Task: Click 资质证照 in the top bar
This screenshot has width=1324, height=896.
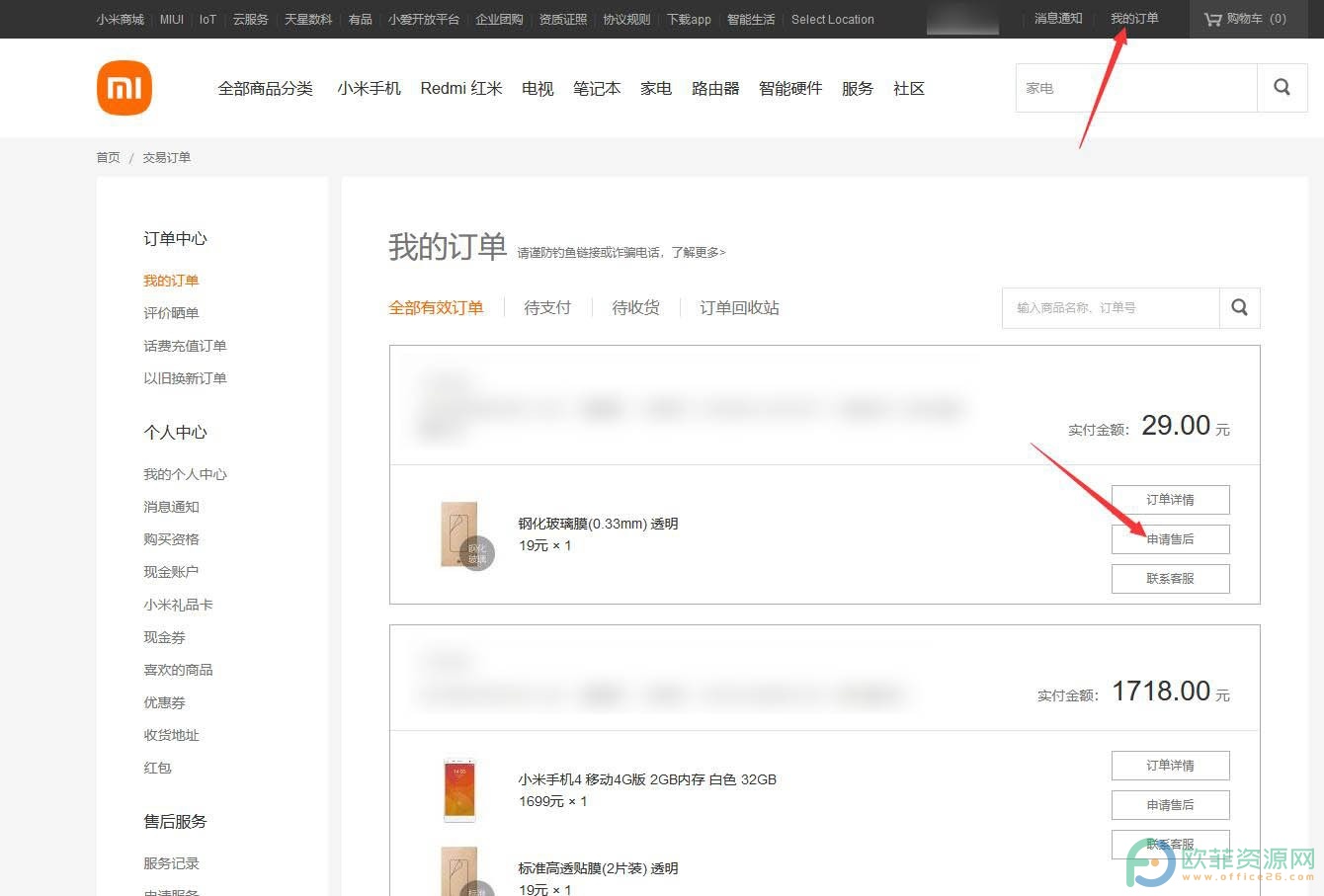Action: pyautogui.click(x=563, y=20)
